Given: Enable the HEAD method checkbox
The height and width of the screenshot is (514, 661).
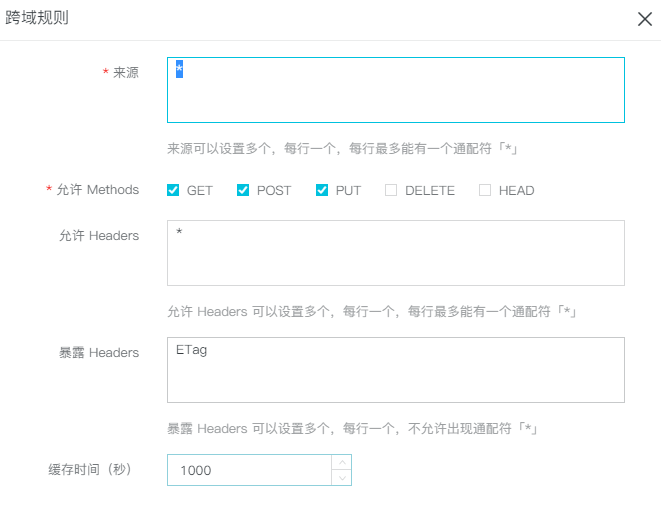Looking at the screenshot, I should pos(485,190).
